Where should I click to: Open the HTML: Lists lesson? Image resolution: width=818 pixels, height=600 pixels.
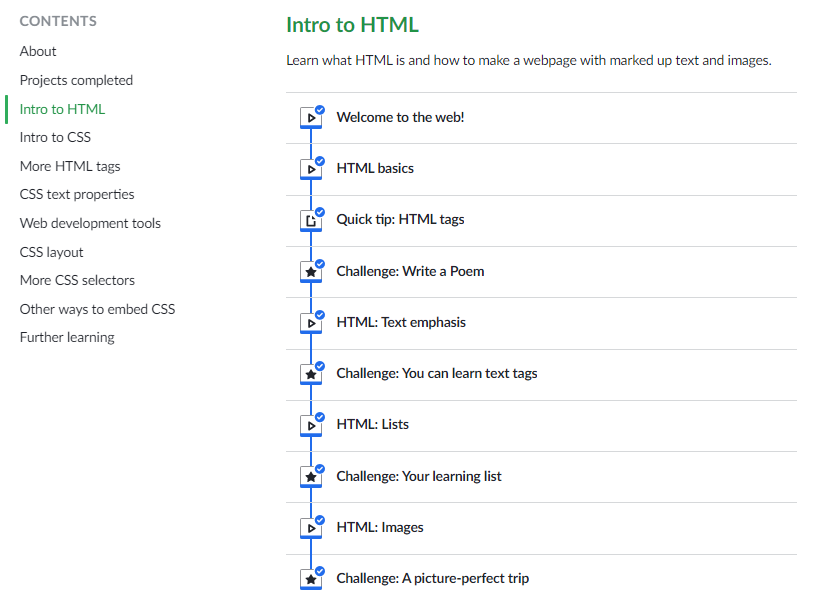coord(372,424)
